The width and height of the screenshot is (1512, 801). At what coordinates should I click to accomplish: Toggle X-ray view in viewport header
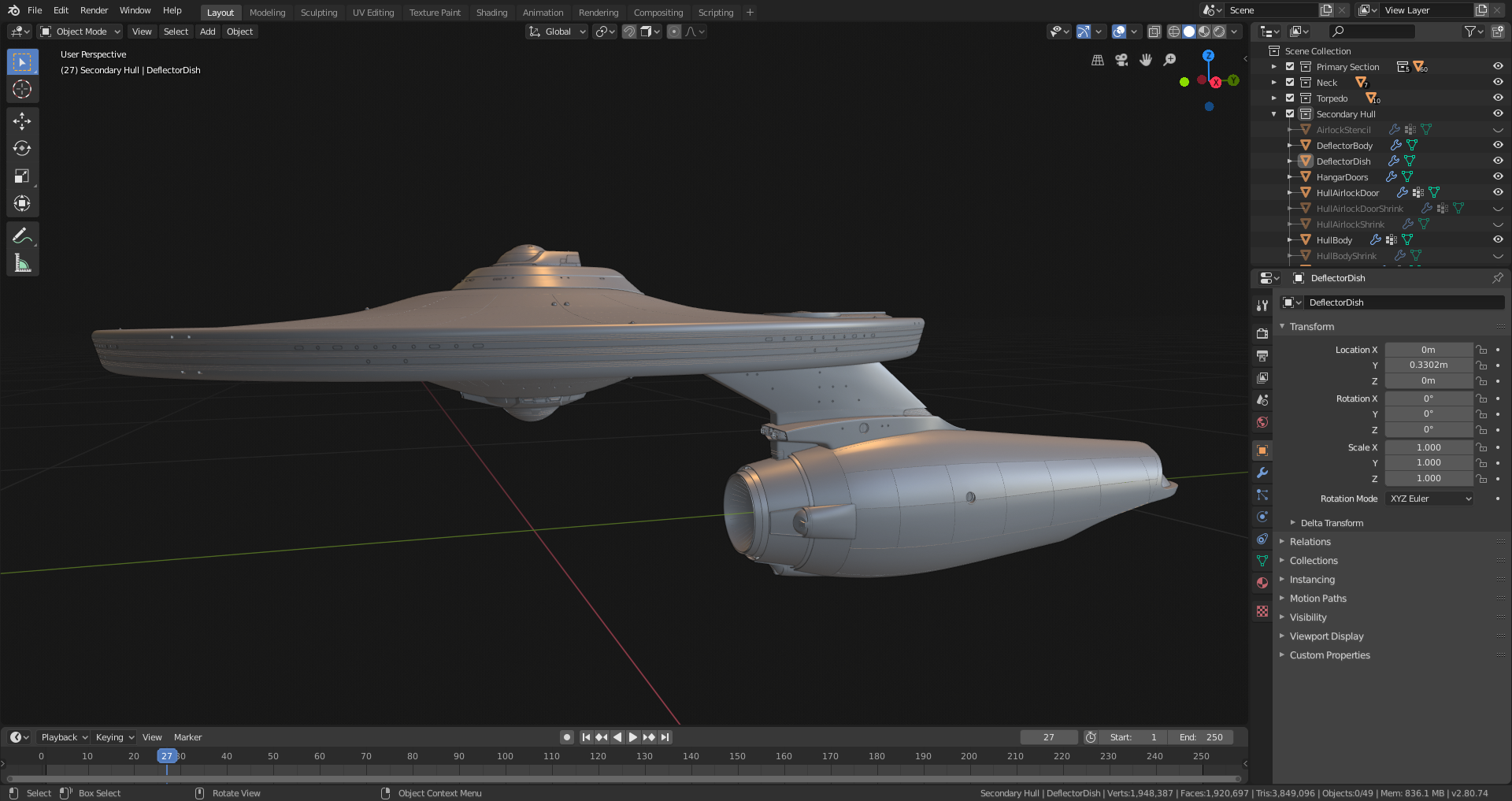click(x=1154, y=32)
